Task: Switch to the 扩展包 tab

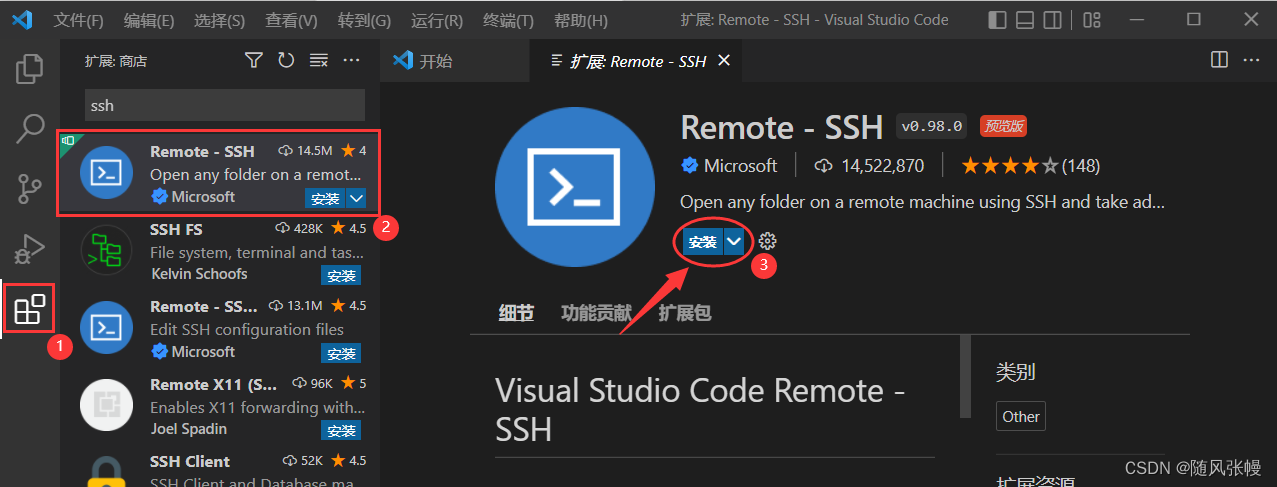Action: pyautogui.click(x=684, y=313)
